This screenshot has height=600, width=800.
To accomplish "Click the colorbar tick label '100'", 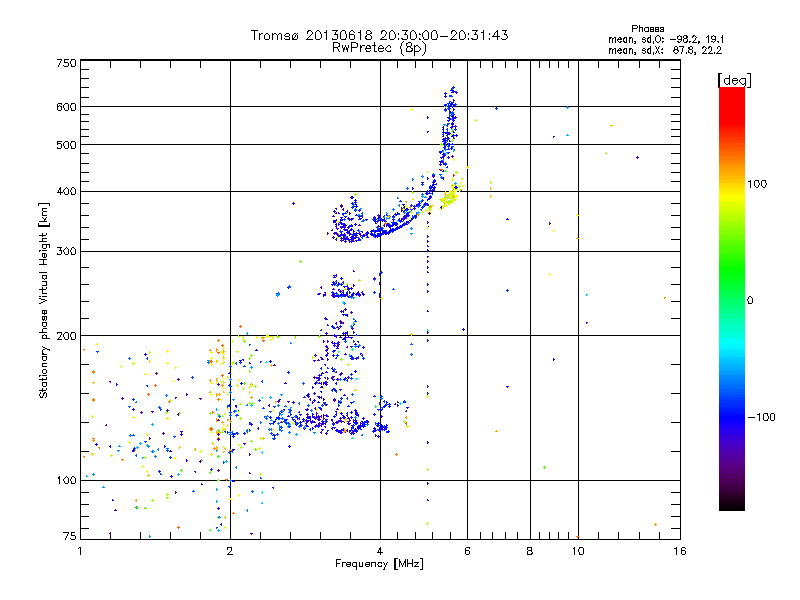I will coord(757,184).
